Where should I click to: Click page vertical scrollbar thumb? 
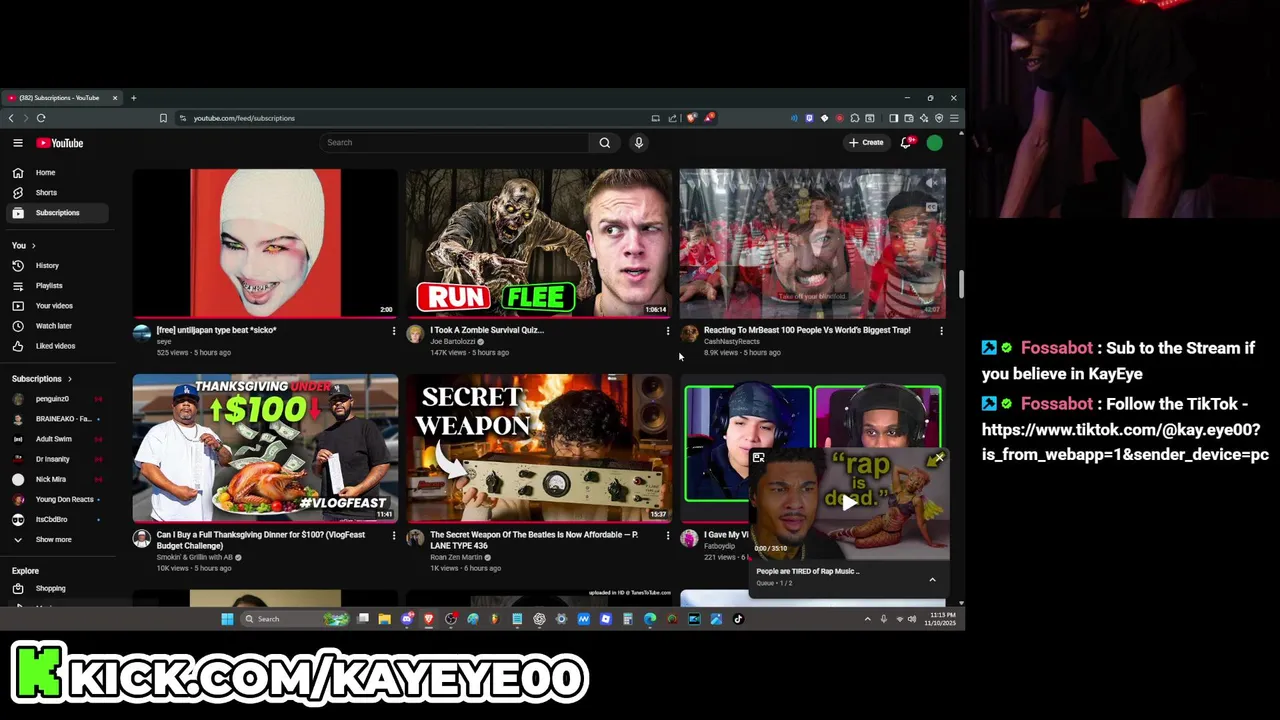tap(961, 284)
